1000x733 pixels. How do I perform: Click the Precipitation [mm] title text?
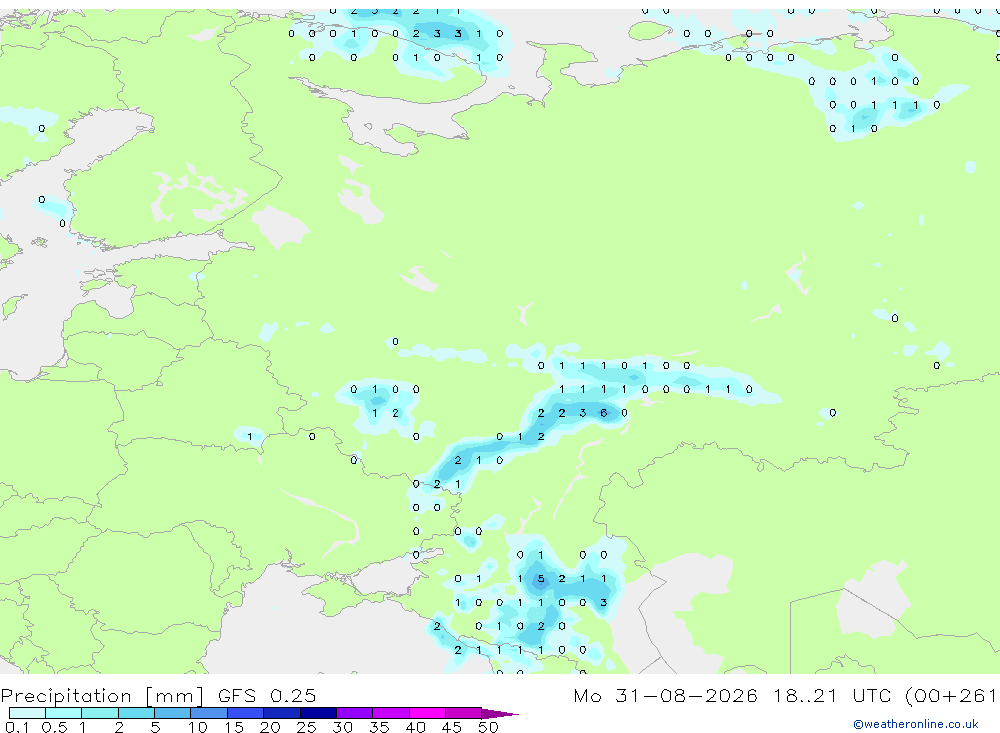(103, 695)
